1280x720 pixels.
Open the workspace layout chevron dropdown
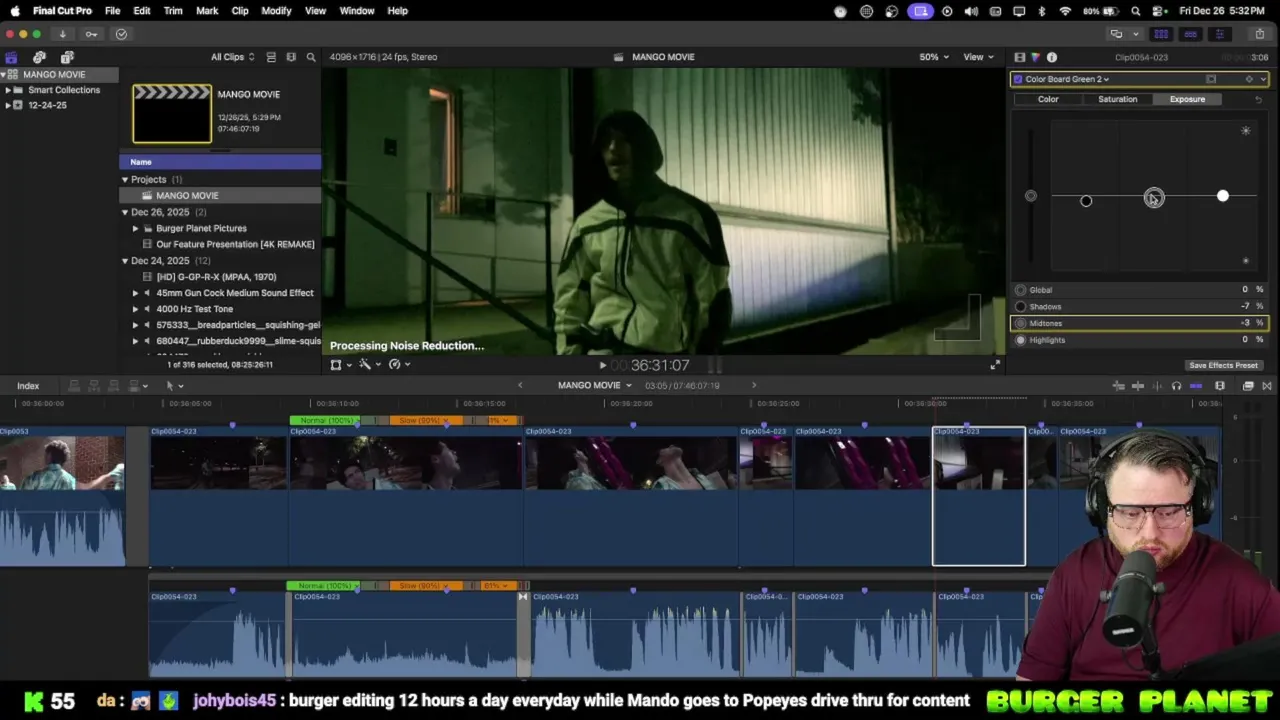1135,34
